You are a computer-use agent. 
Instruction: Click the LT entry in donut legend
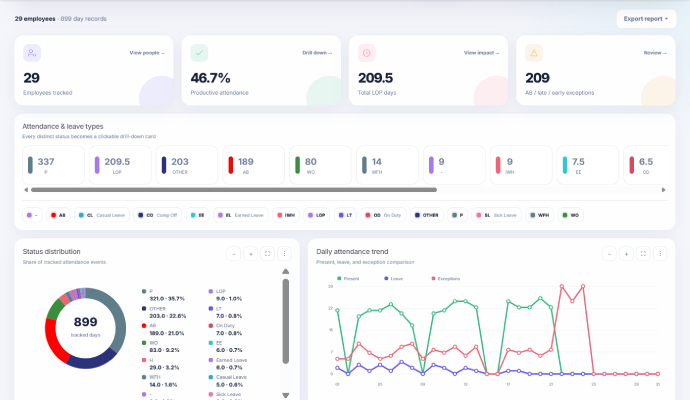click(225, 312)
